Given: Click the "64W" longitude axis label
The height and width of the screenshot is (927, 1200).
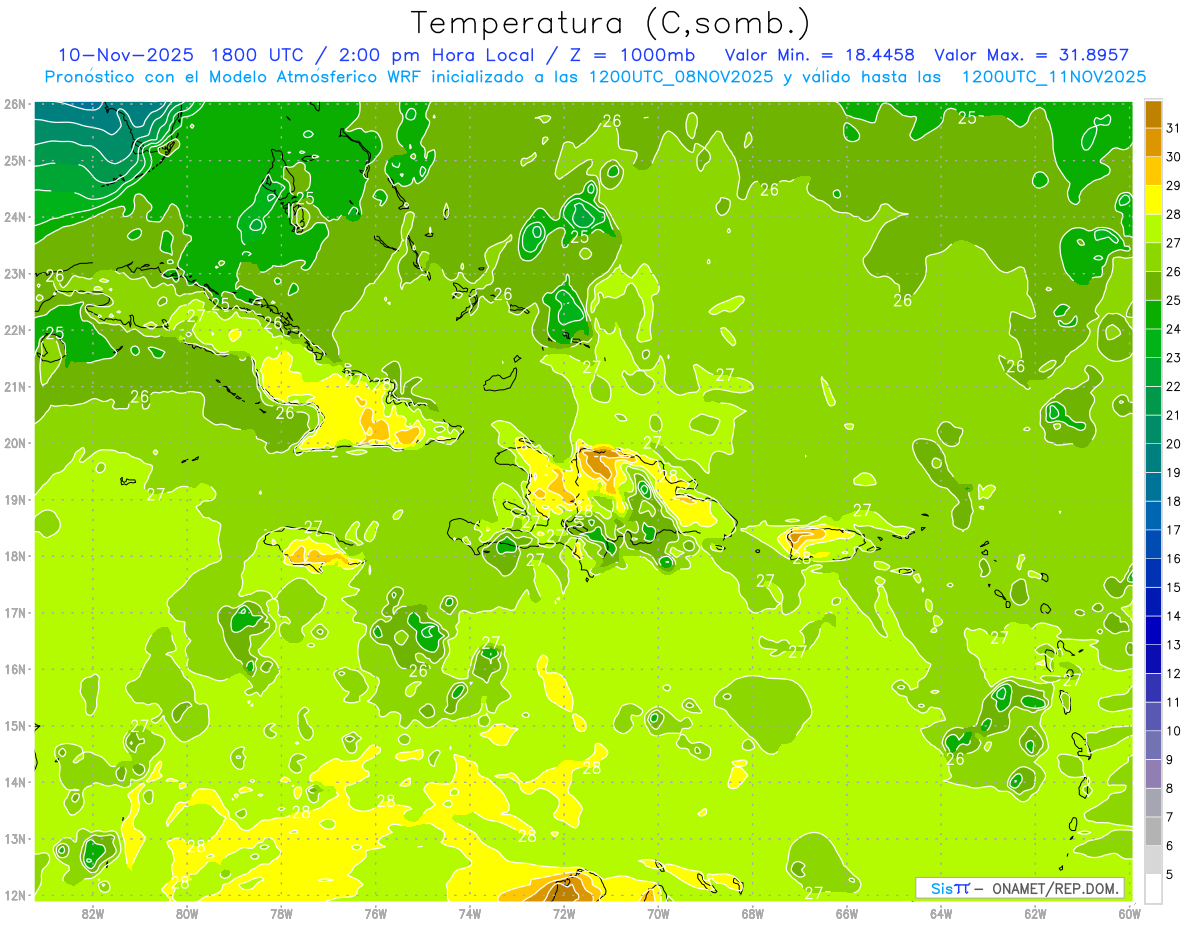Looking at the screenshot, I should [941, 913].
